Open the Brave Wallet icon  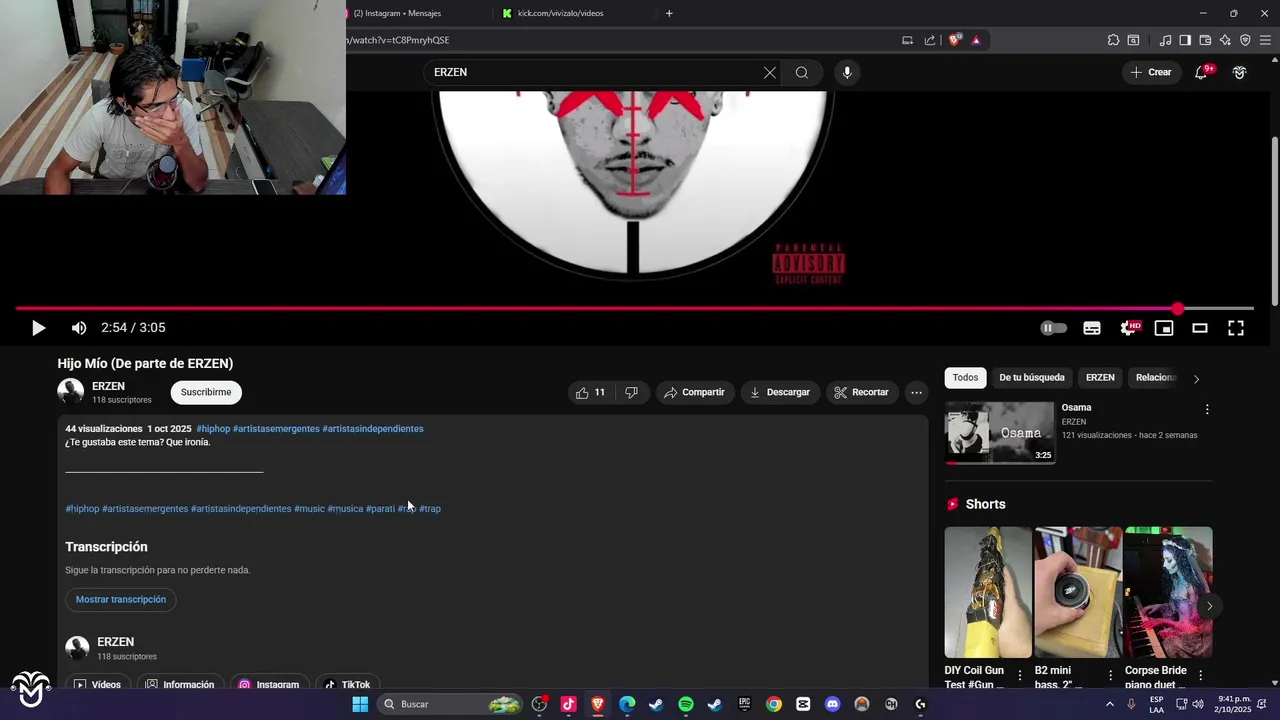point(1205,40)
